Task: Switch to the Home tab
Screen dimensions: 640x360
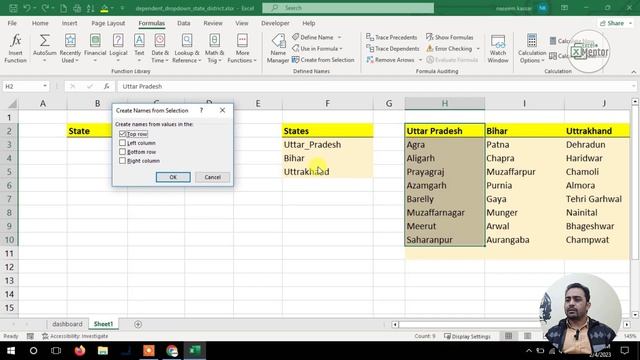Action: click(x=40, y=23)
